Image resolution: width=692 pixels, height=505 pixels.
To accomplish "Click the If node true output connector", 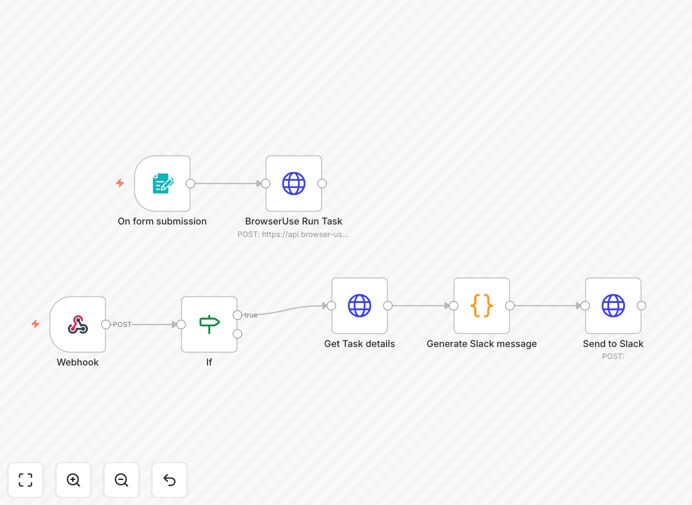I will coord(237,315).
